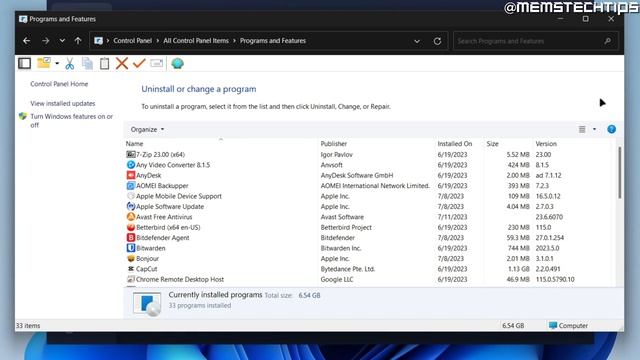Refresh the Programs and Features list
The height and width of the screenshot is (360, 640).
(437, 41)
